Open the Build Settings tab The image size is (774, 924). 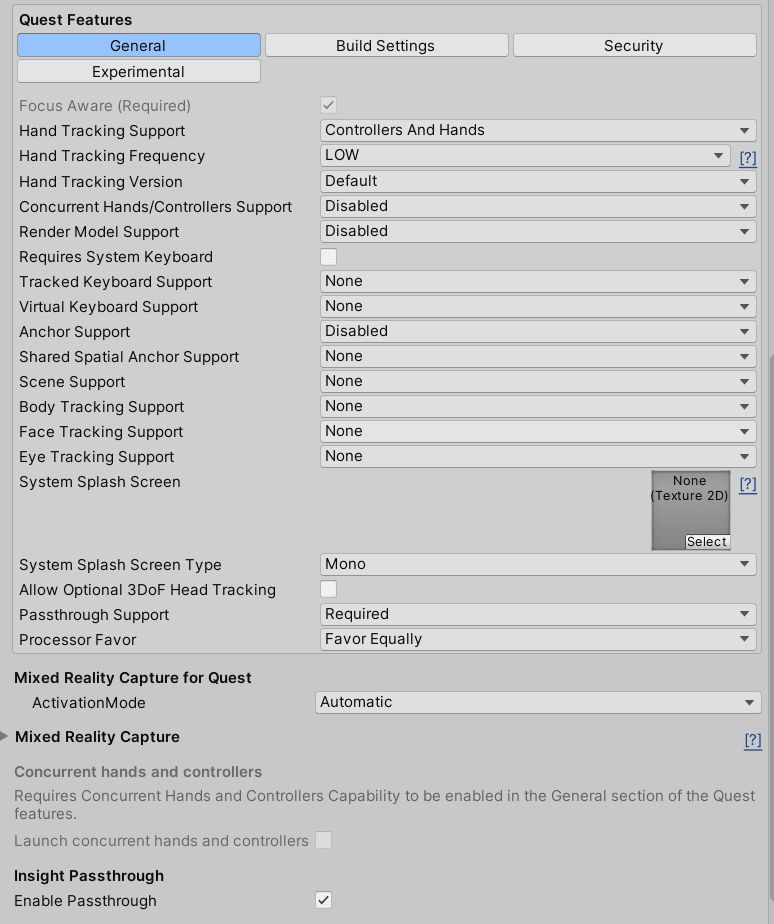coord(386,45)
